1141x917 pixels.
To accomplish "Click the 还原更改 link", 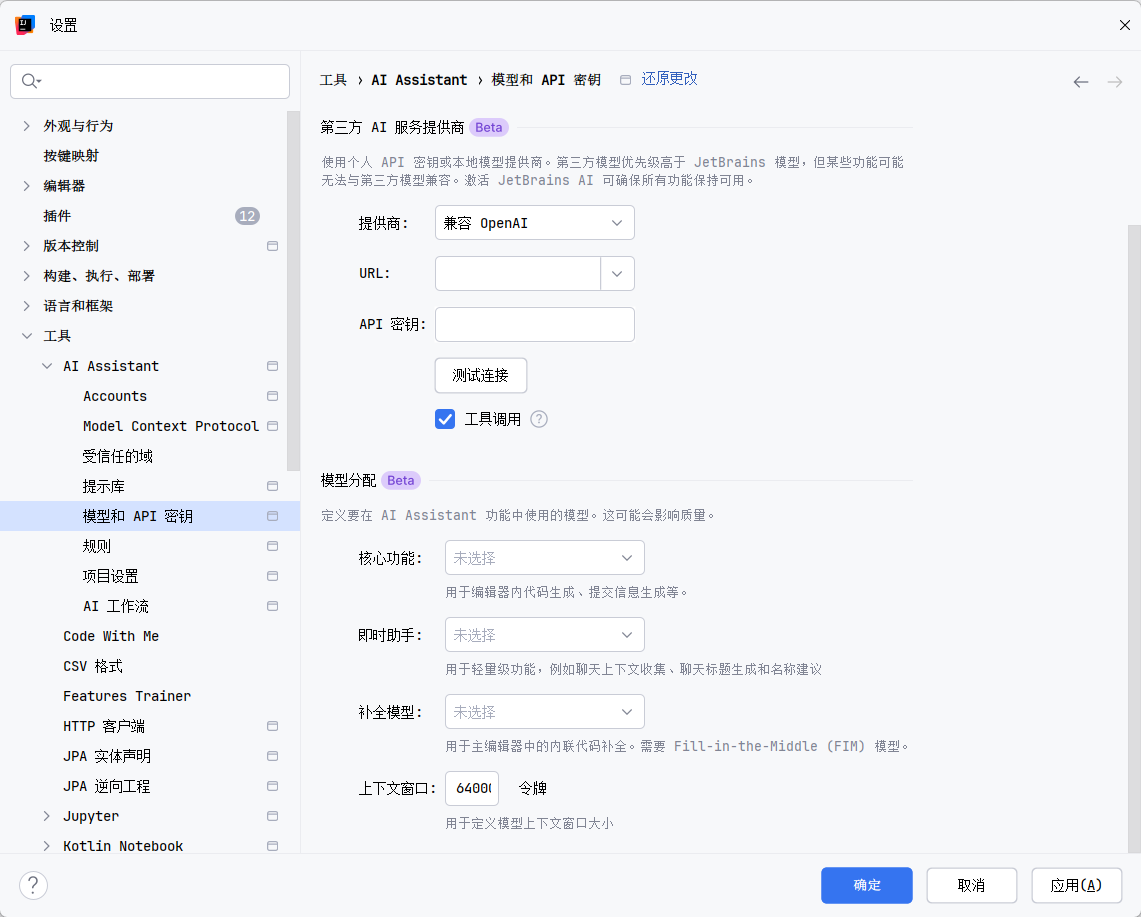I will (x=669, y=78).
